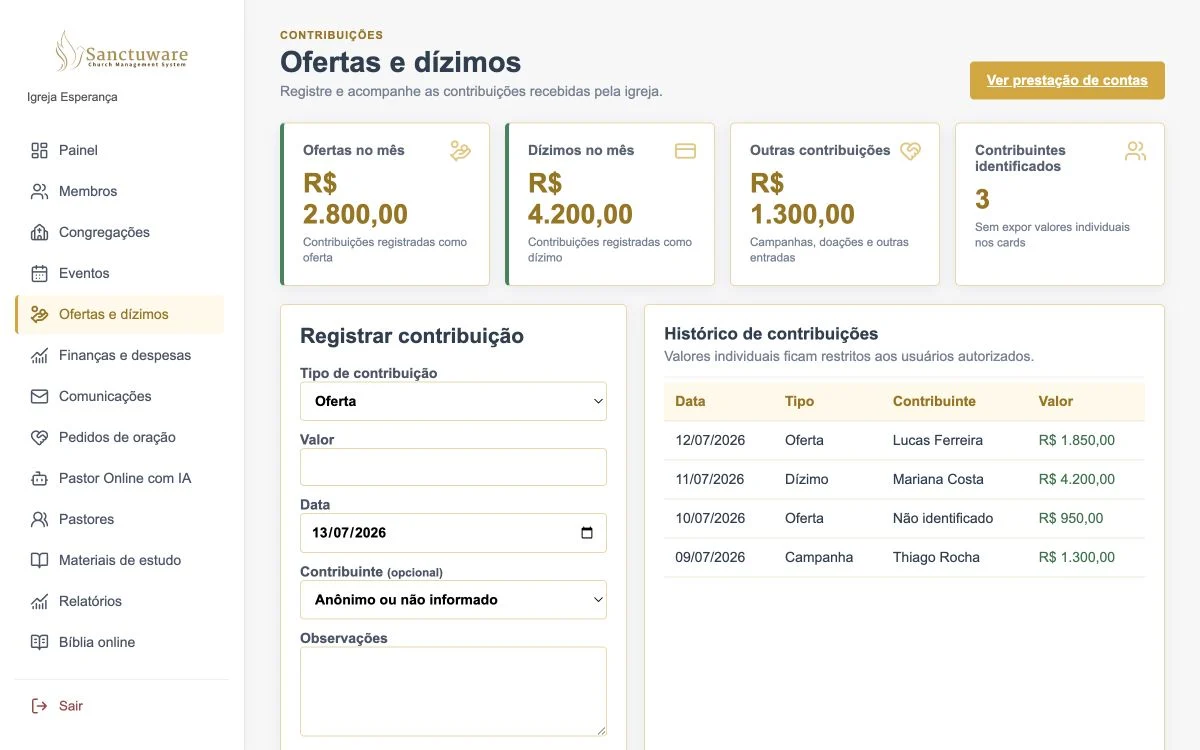This screenshot has width=1200, height=750.
Task: Click the date 09/07/2026 in the history
Action: (710, 557)
